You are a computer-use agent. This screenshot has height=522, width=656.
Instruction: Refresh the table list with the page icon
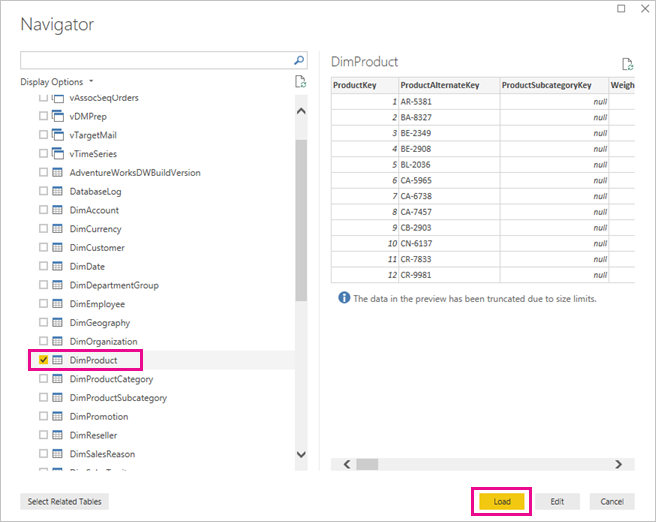click(300, 82)
